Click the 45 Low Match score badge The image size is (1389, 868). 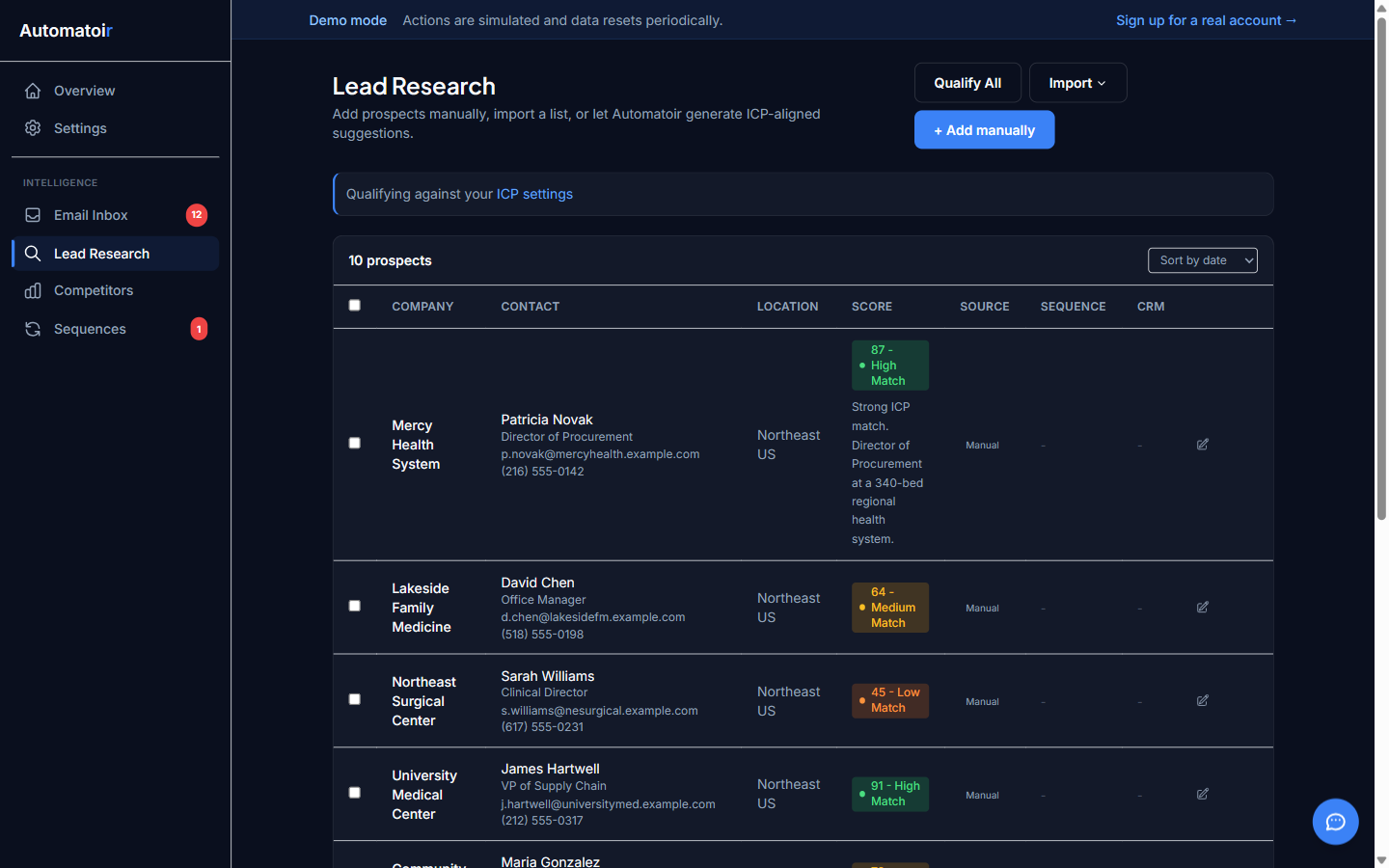(x=889, y=701)
